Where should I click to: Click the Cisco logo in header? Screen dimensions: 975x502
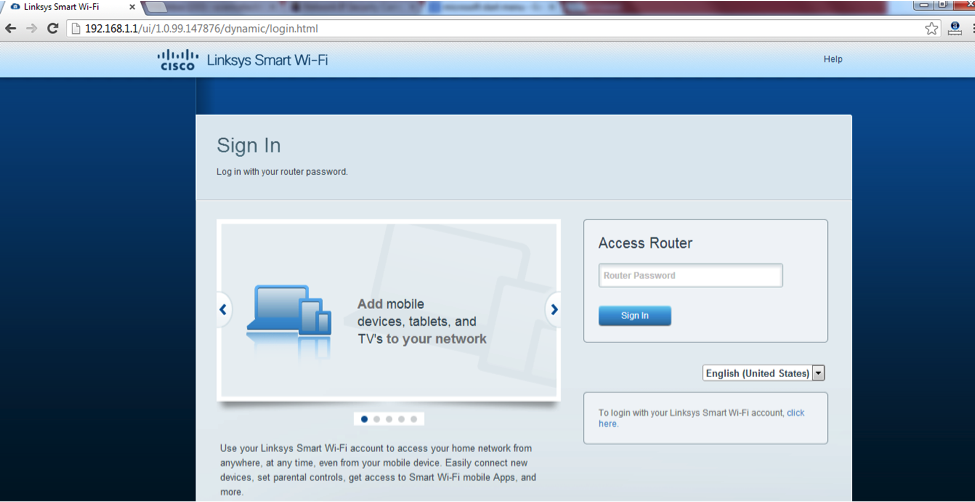point(177,60)
